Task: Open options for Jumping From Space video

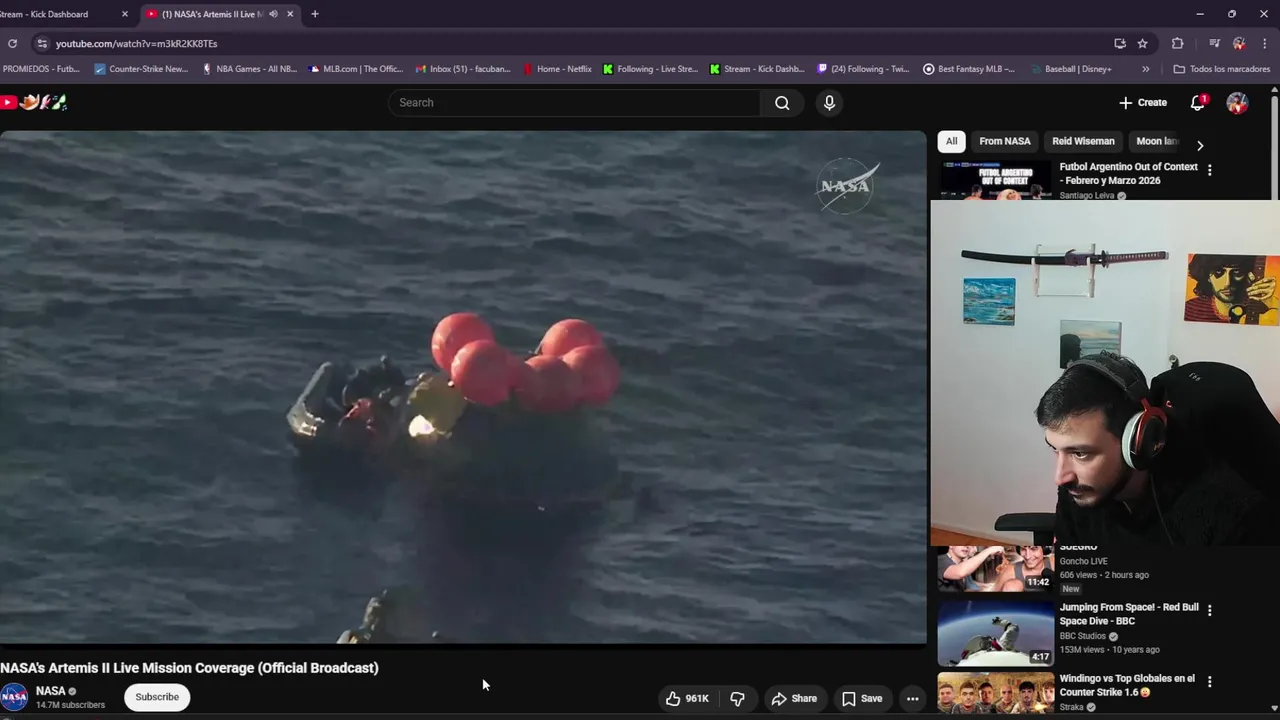Action: click(x=1210, y=610)
